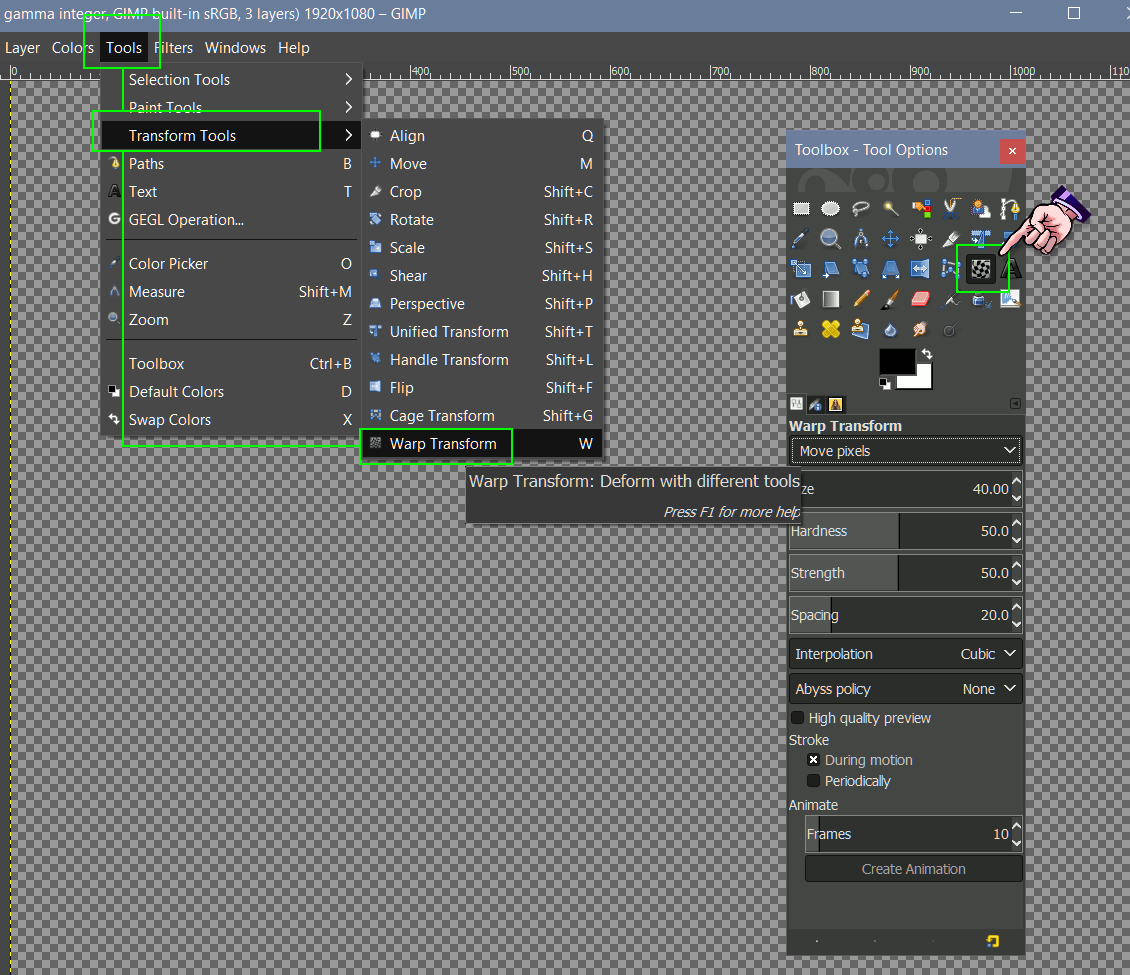Choose Warp Transform from Transform Tools submenu

click(481, 444)
